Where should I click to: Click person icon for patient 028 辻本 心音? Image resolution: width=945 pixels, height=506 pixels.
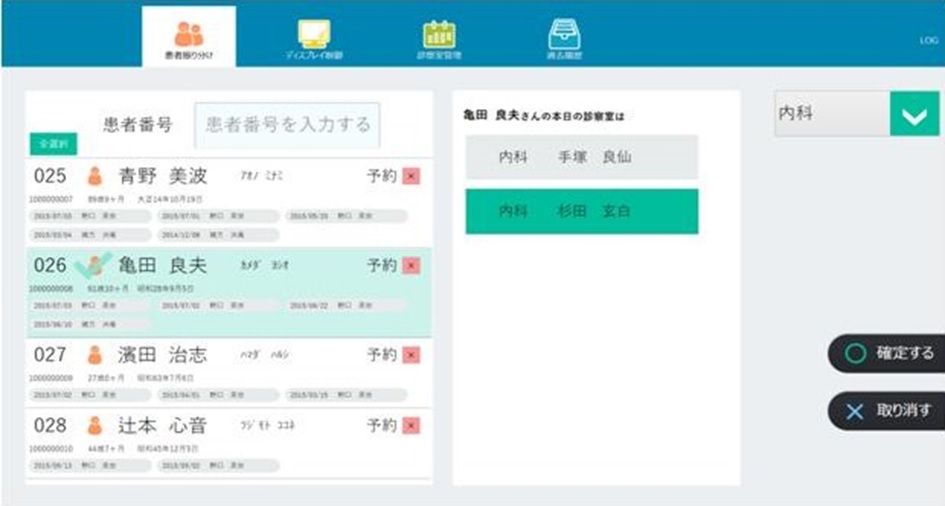pyautogui.click(x=96, y=426)
